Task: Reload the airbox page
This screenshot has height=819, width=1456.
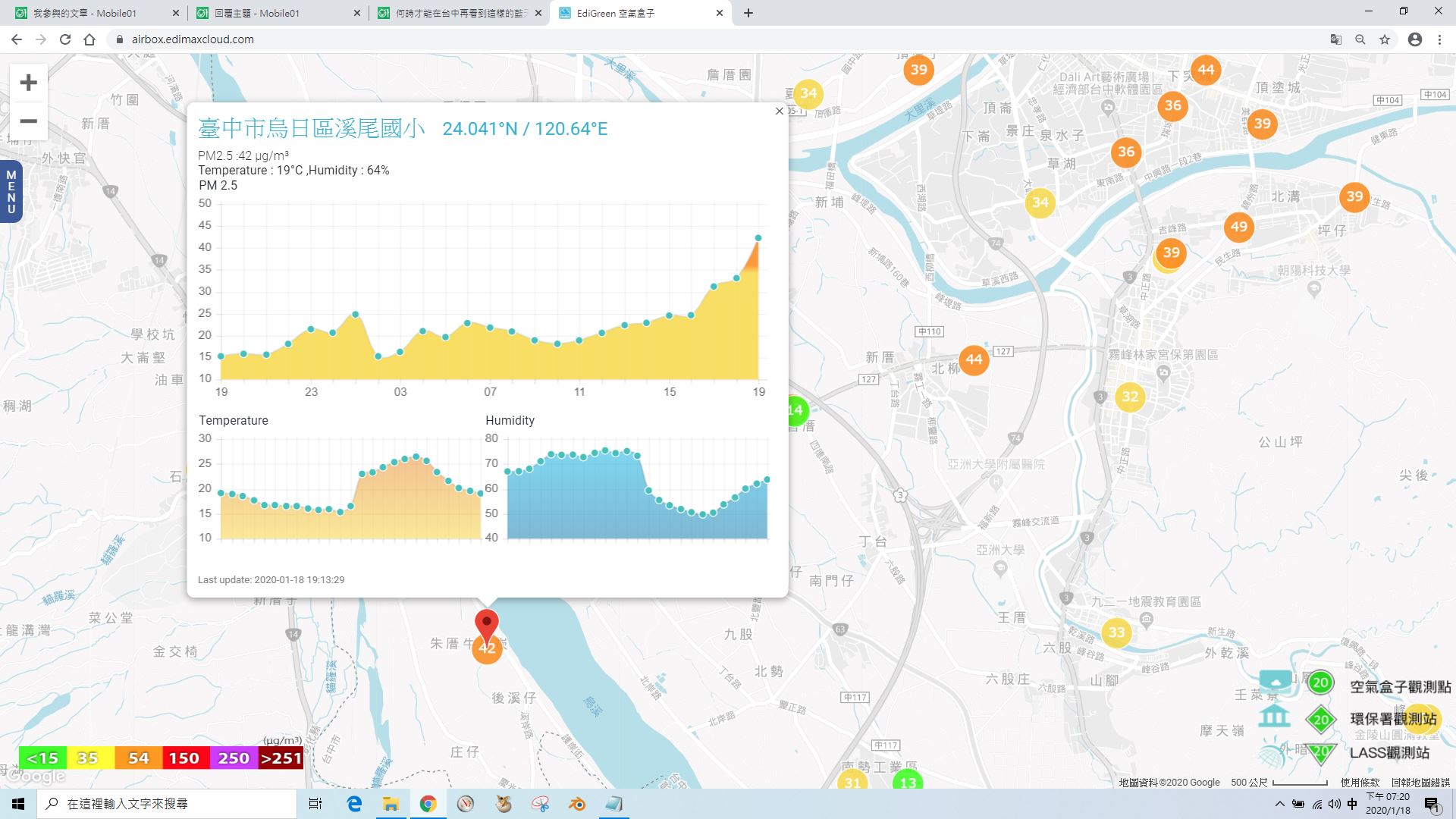Action: tap(65, 39)
